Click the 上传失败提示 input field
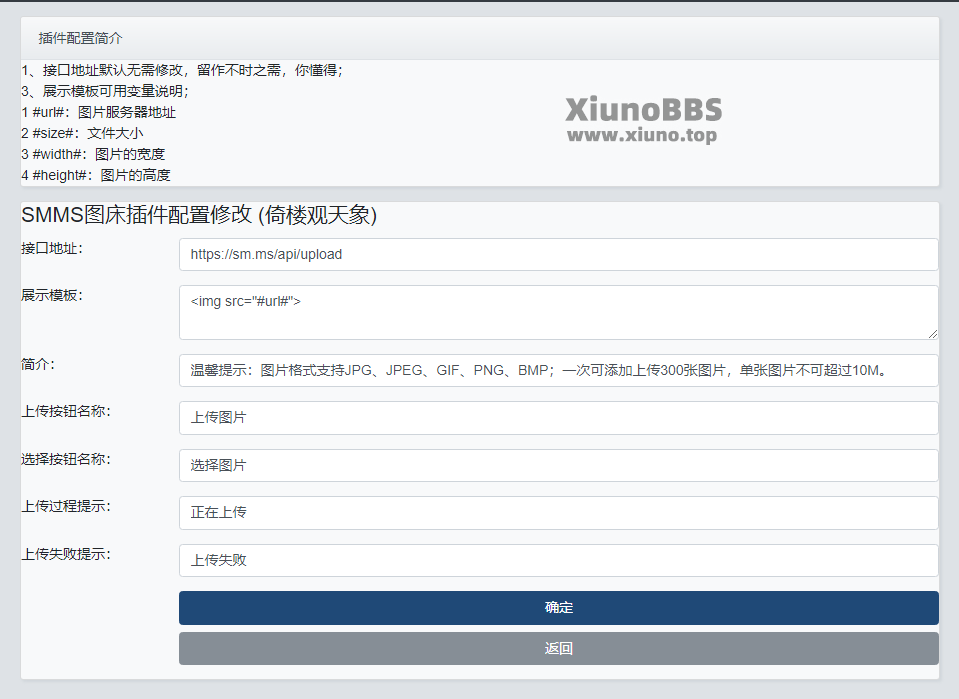Image resolution: width=959 pixels, height=699 pixels. tap(558, 560)
